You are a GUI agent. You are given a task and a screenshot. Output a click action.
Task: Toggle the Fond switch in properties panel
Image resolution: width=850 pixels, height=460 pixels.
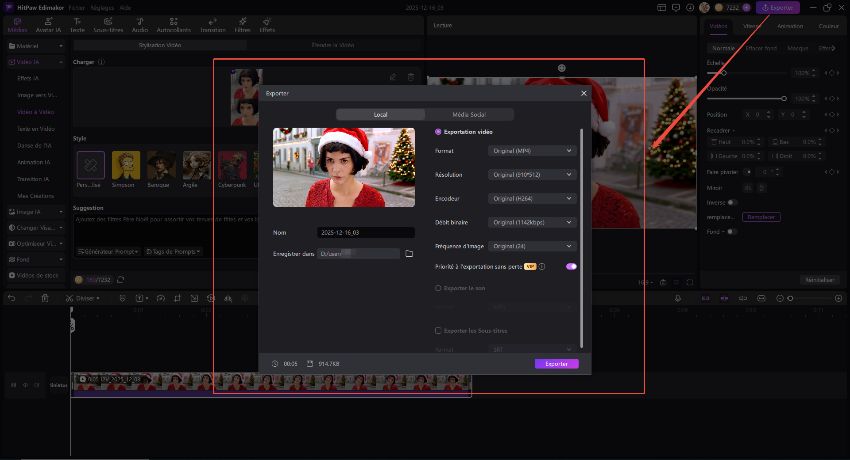[731, 232]
